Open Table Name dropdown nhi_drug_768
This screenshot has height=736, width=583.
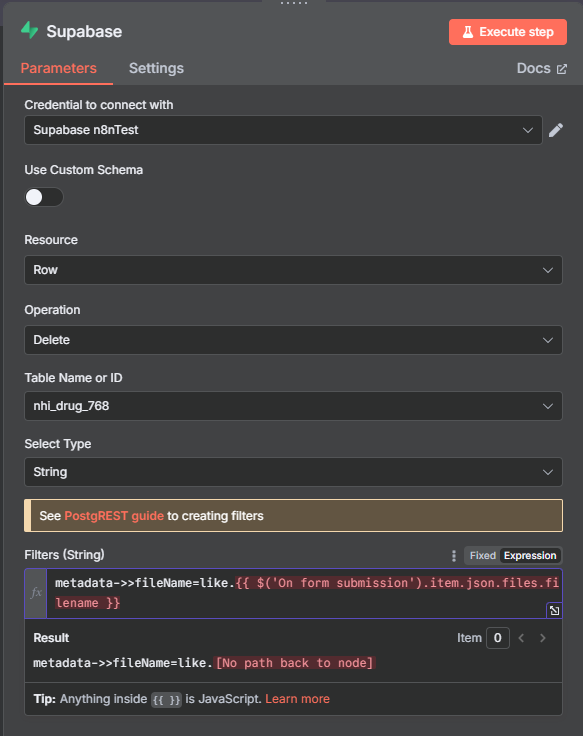click(x=293, y=406)
